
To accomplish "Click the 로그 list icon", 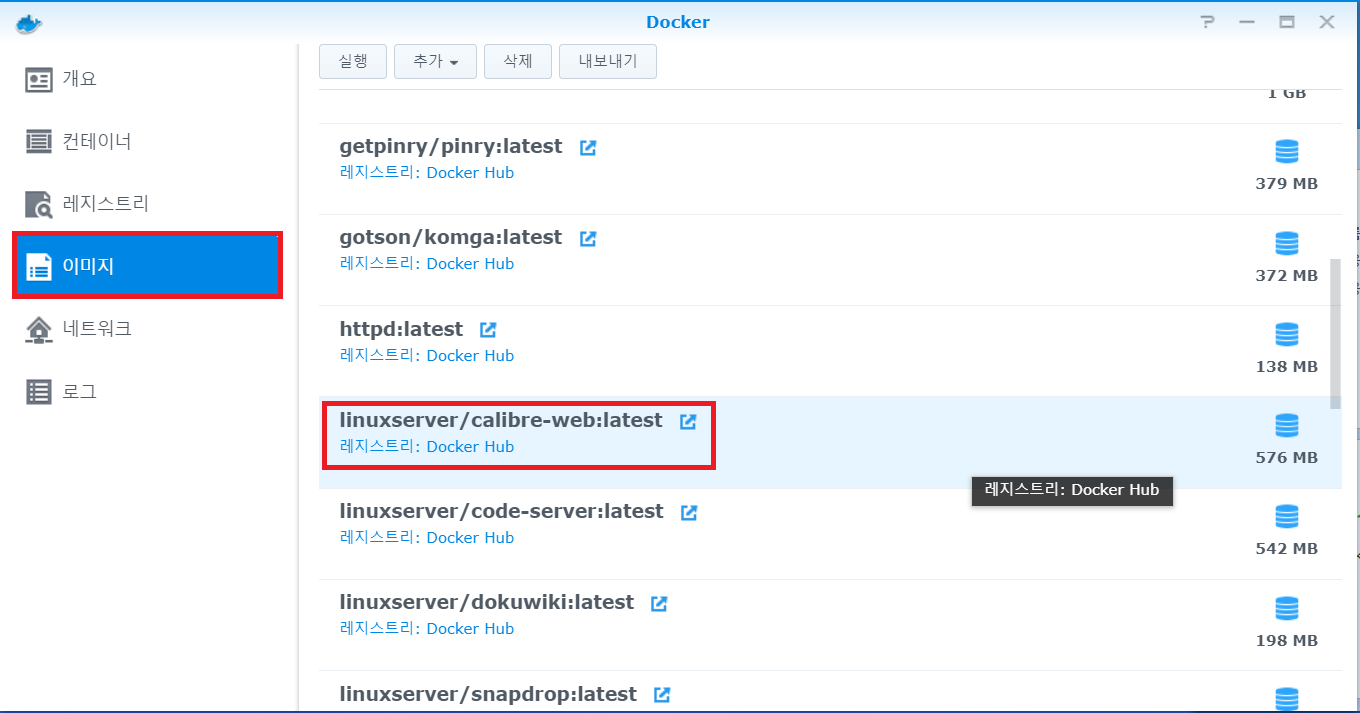I will click(39, 392).
